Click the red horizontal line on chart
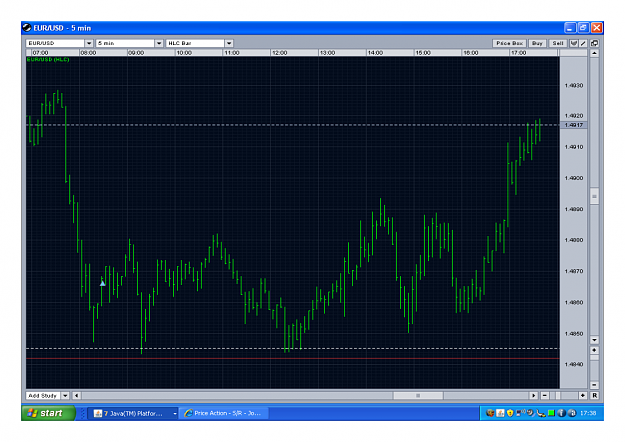 (x=293, y=358)
